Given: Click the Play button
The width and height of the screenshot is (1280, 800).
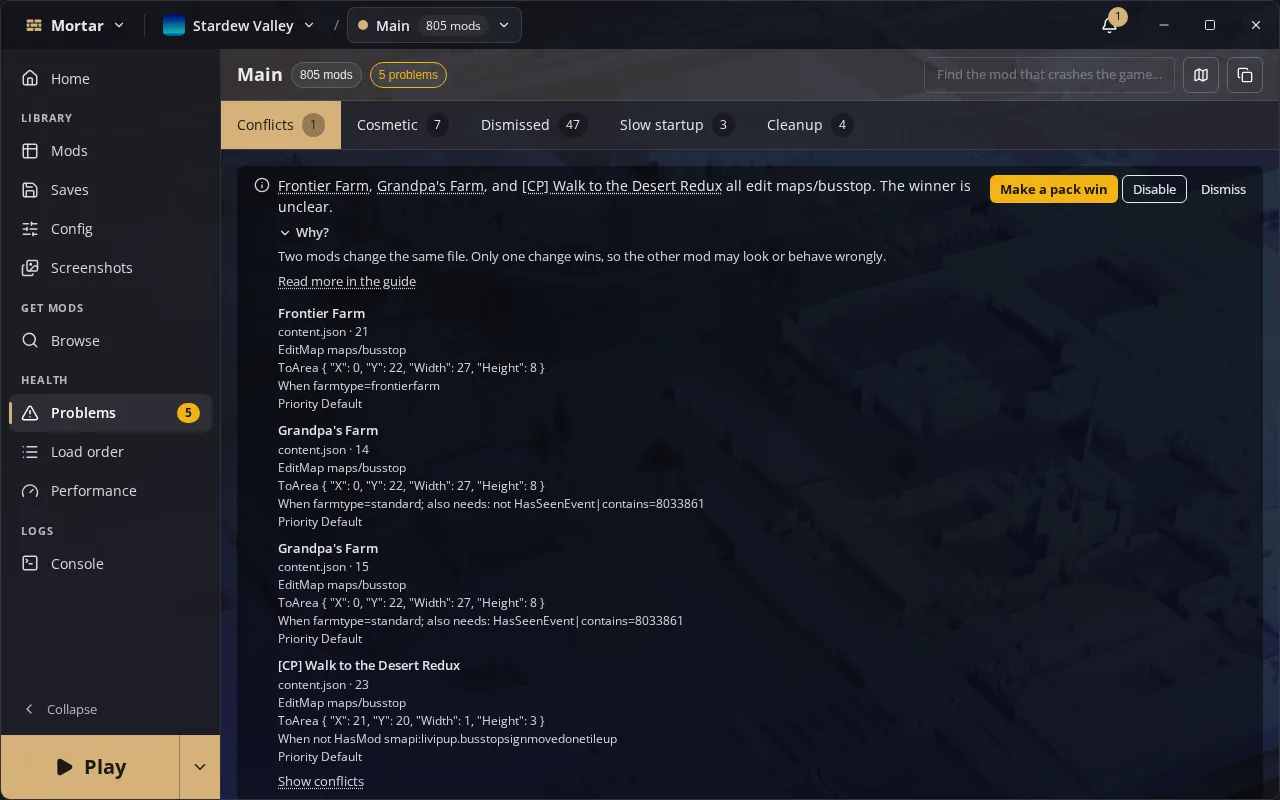Looking at the screenshot, I should point(90,767).
